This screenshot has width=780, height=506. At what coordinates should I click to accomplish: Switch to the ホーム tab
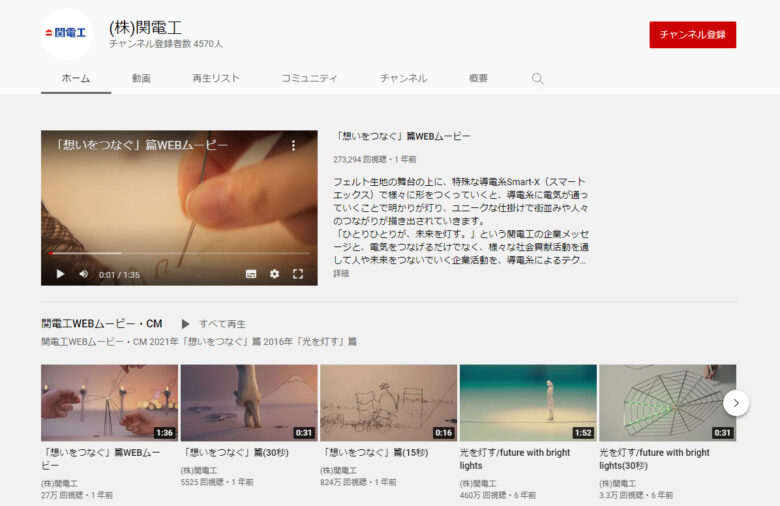point(76,78)
